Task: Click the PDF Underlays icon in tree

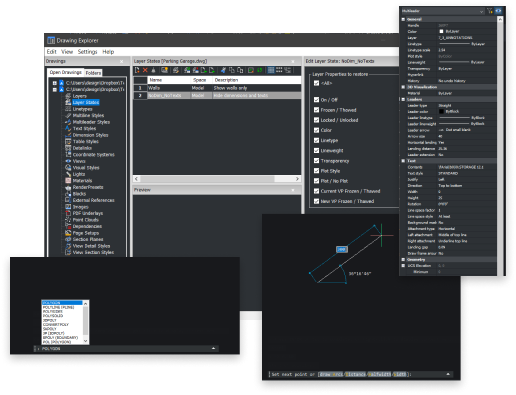Action: (68, 213)
